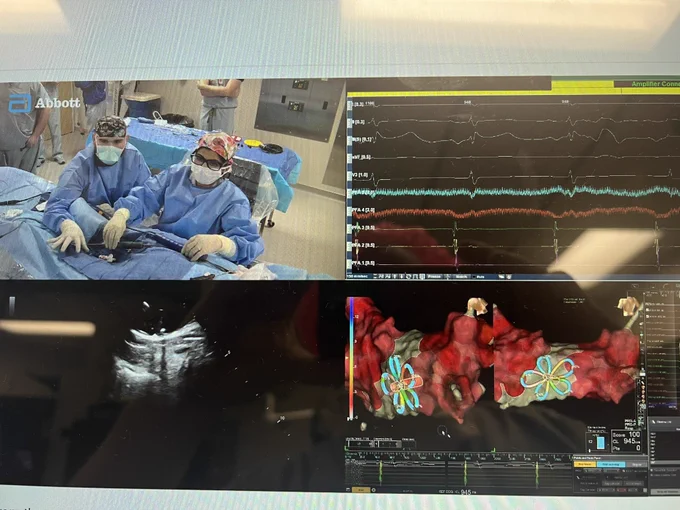Click the gray button next to the cyan one

pos(636,464)
